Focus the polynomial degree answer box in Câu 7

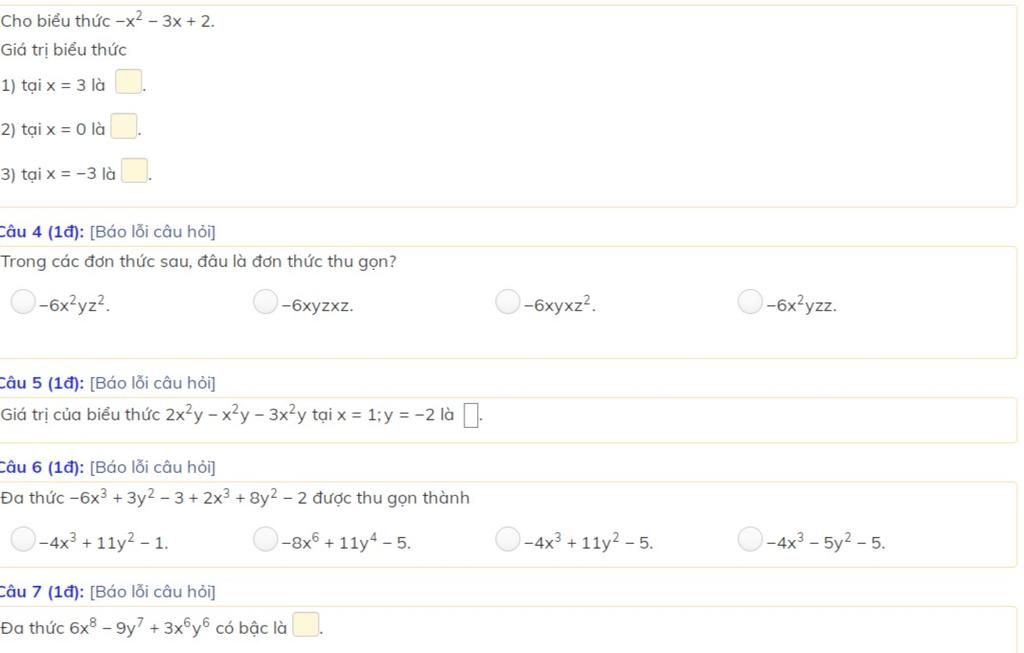click(306, 624)
